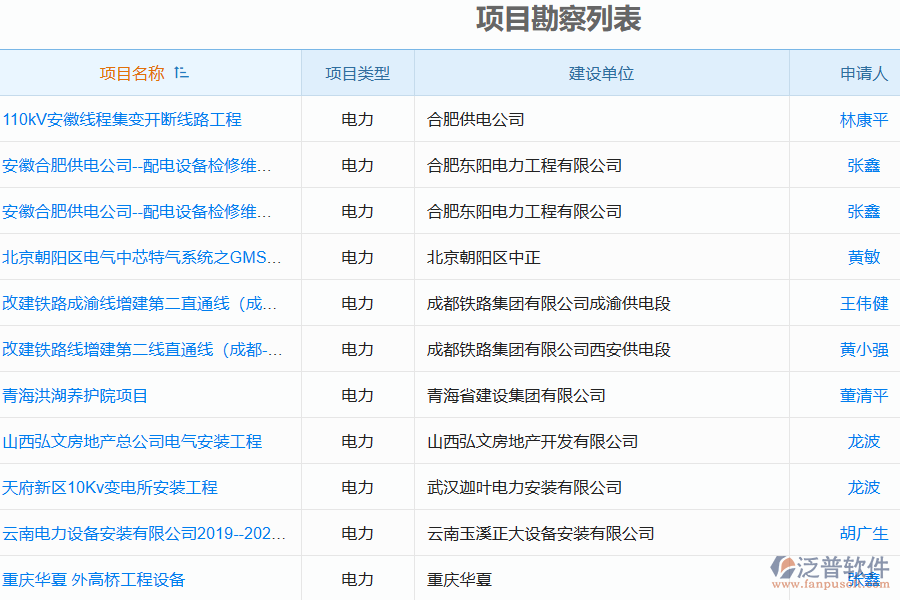Select applicant 王伟健 in the 申请人 column
Viewport: 900px width, 600px height.
863,303
